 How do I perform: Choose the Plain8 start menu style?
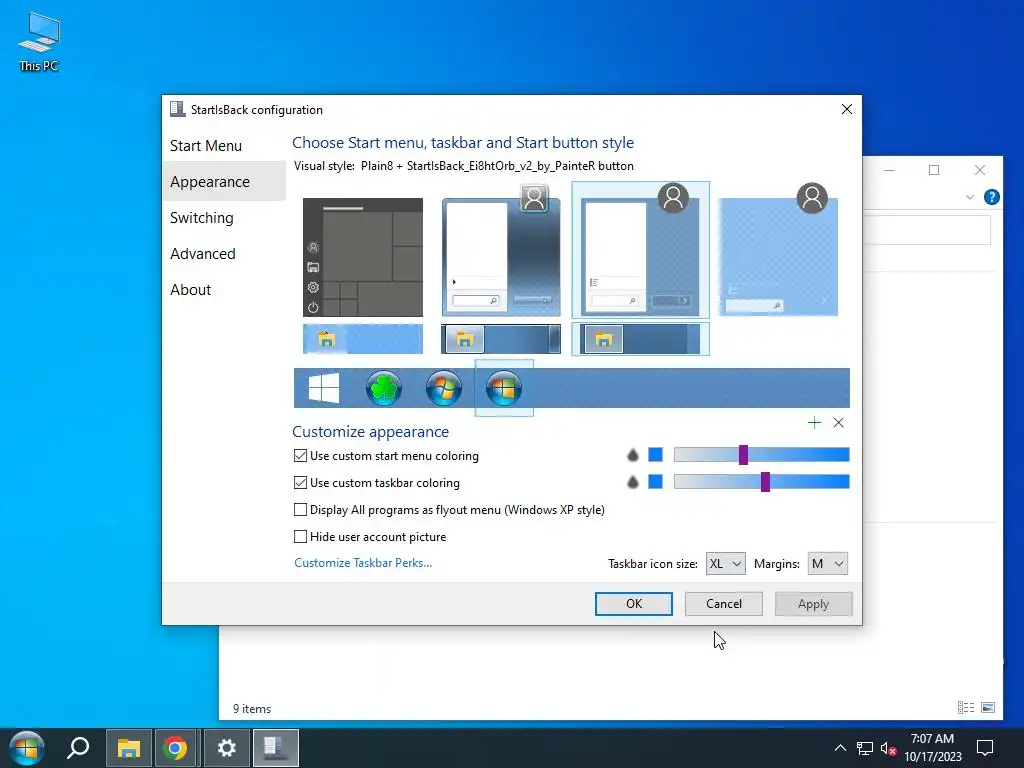click(x=640, y=250)
